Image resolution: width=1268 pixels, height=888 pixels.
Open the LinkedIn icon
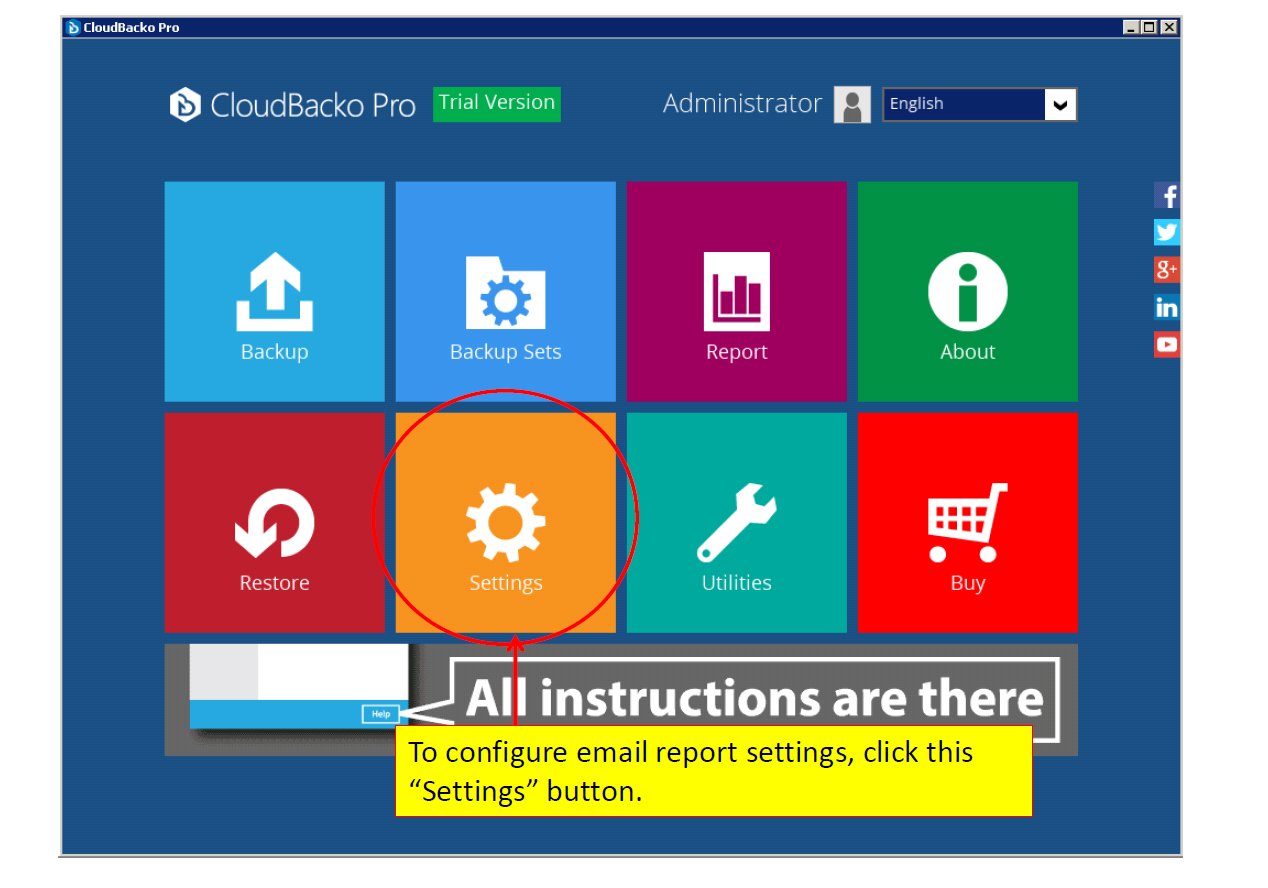tap(1167, 307)
